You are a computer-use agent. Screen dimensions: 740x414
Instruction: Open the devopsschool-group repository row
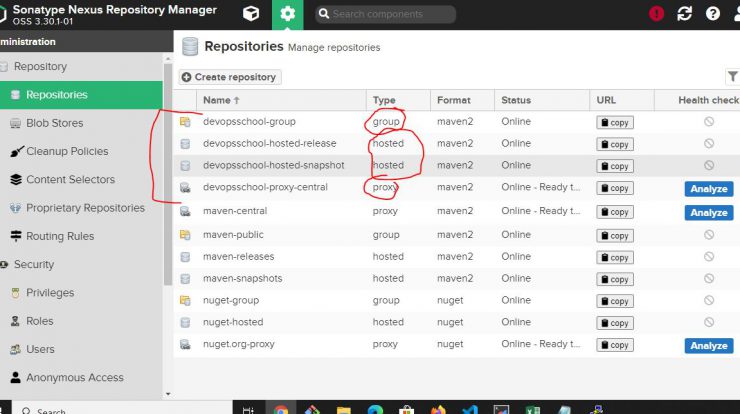click(456, 122)
